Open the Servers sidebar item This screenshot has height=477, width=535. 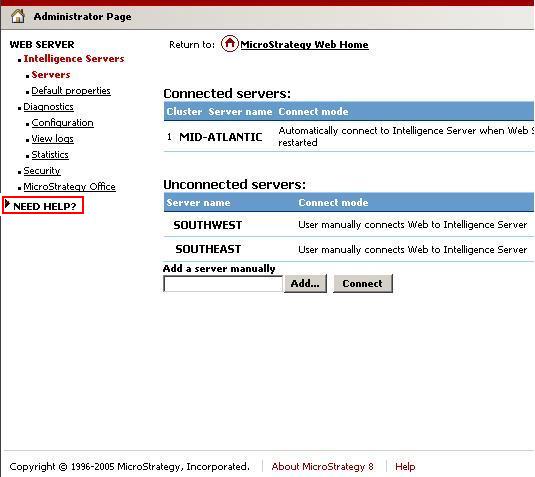(x=51, y=75)
